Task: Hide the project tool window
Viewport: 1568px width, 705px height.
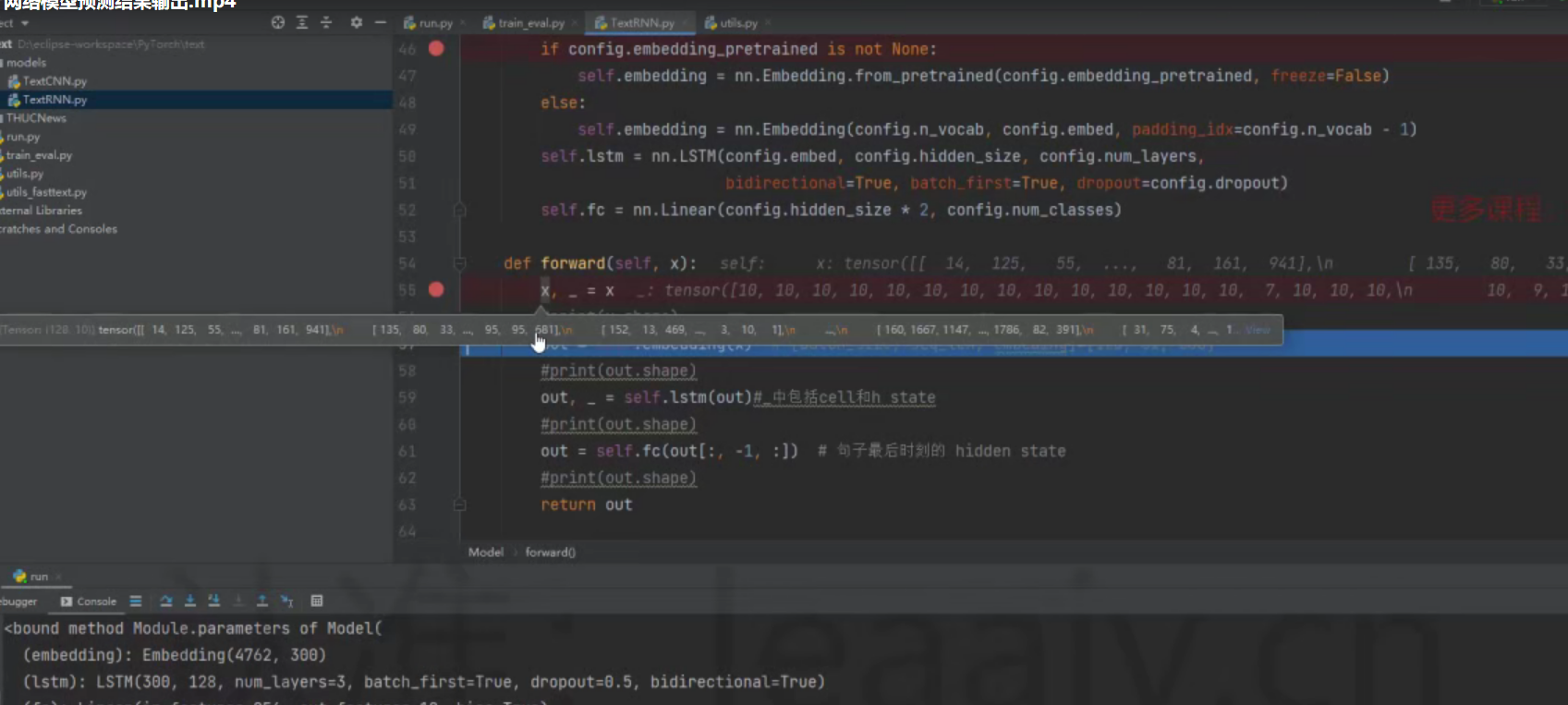Action: [380, 22]
